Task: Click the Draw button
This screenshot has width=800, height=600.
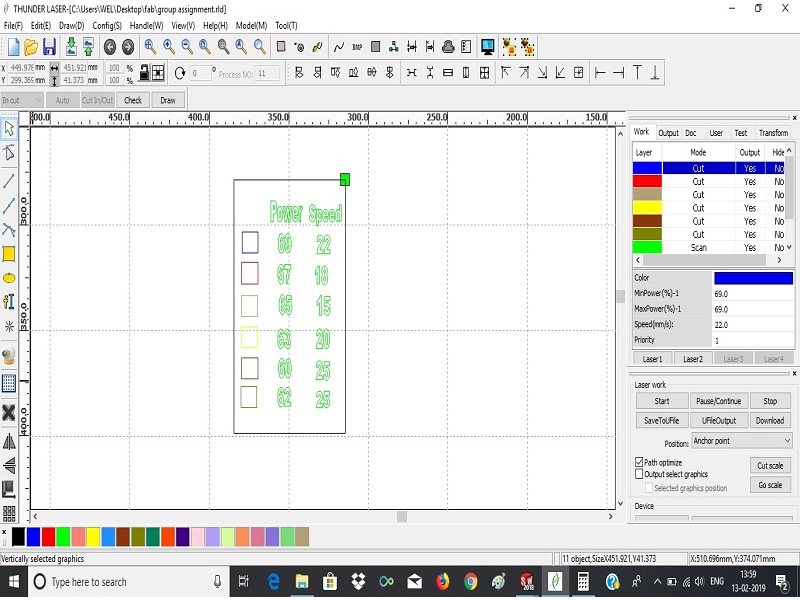Action: [168, 100]
